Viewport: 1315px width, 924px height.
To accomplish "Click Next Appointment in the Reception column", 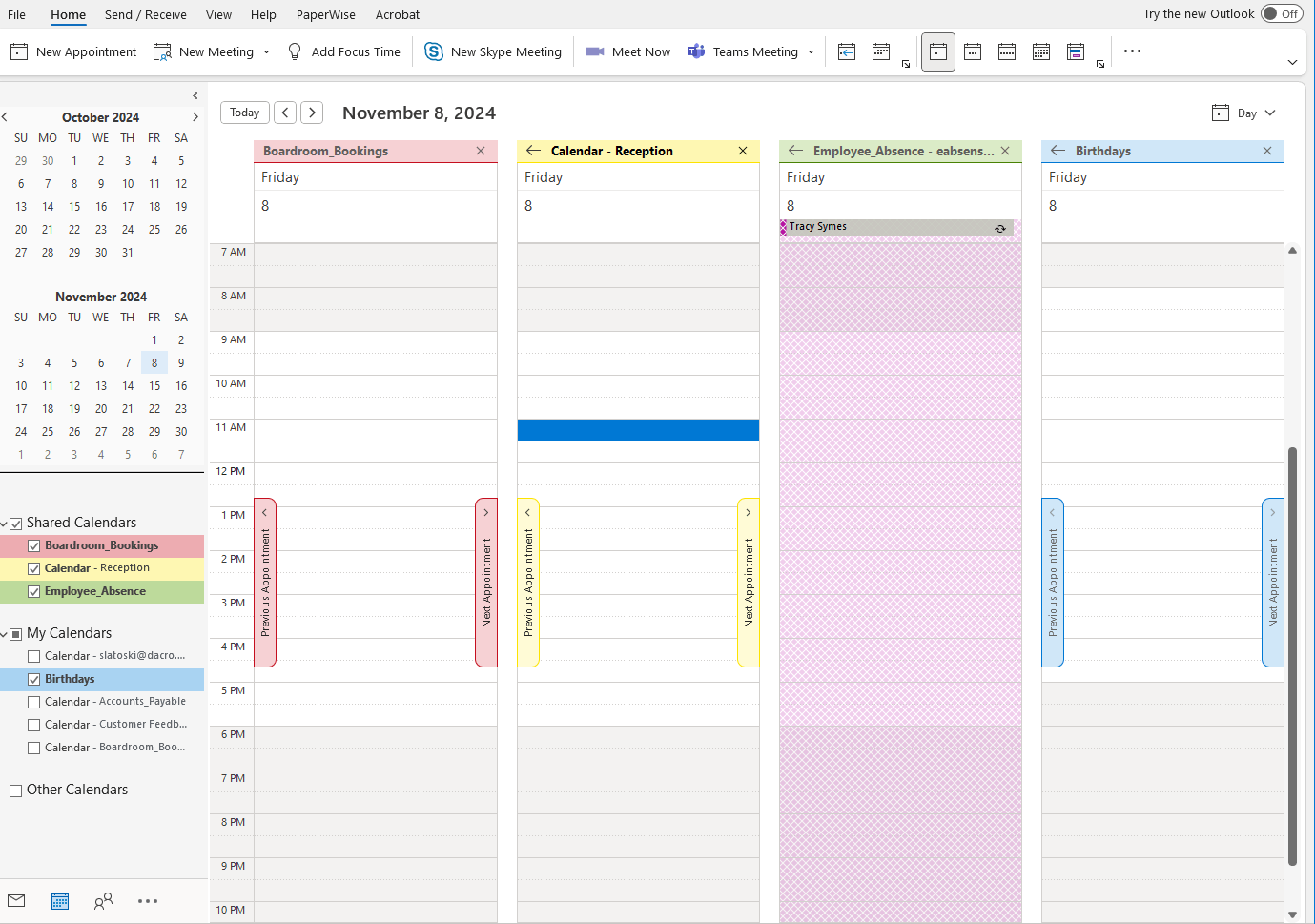I will point(749,582).
